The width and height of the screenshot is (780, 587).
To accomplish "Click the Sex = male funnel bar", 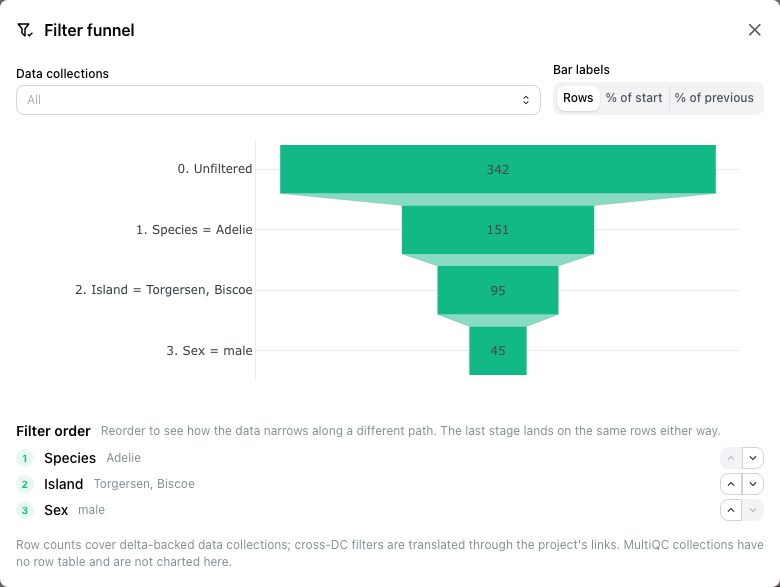I will point(497,351).
